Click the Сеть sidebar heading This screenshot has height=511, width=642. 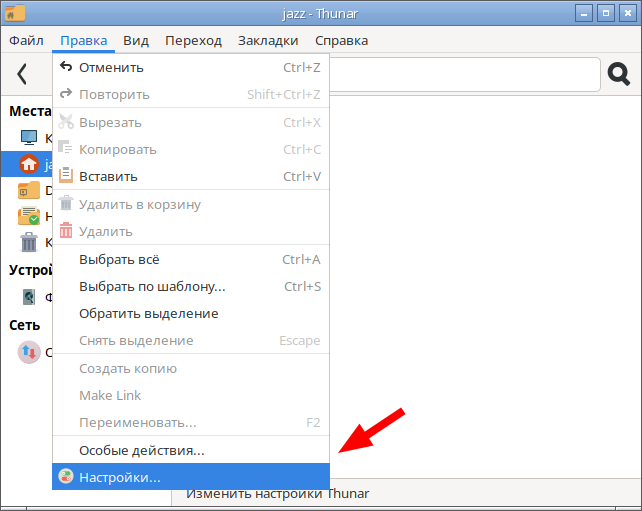coord(25,325)
